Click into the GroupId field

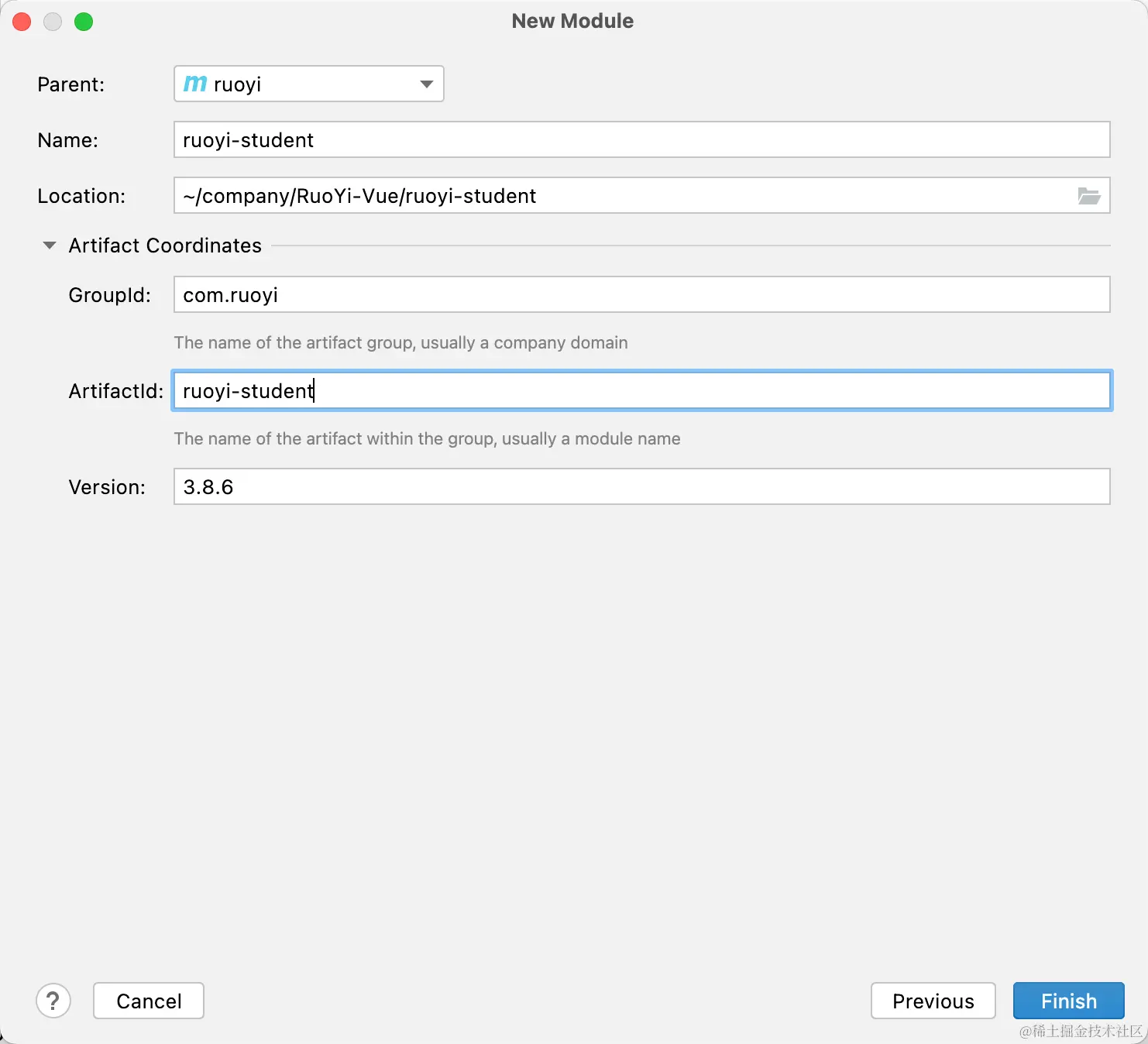click(x=641, y=295)
